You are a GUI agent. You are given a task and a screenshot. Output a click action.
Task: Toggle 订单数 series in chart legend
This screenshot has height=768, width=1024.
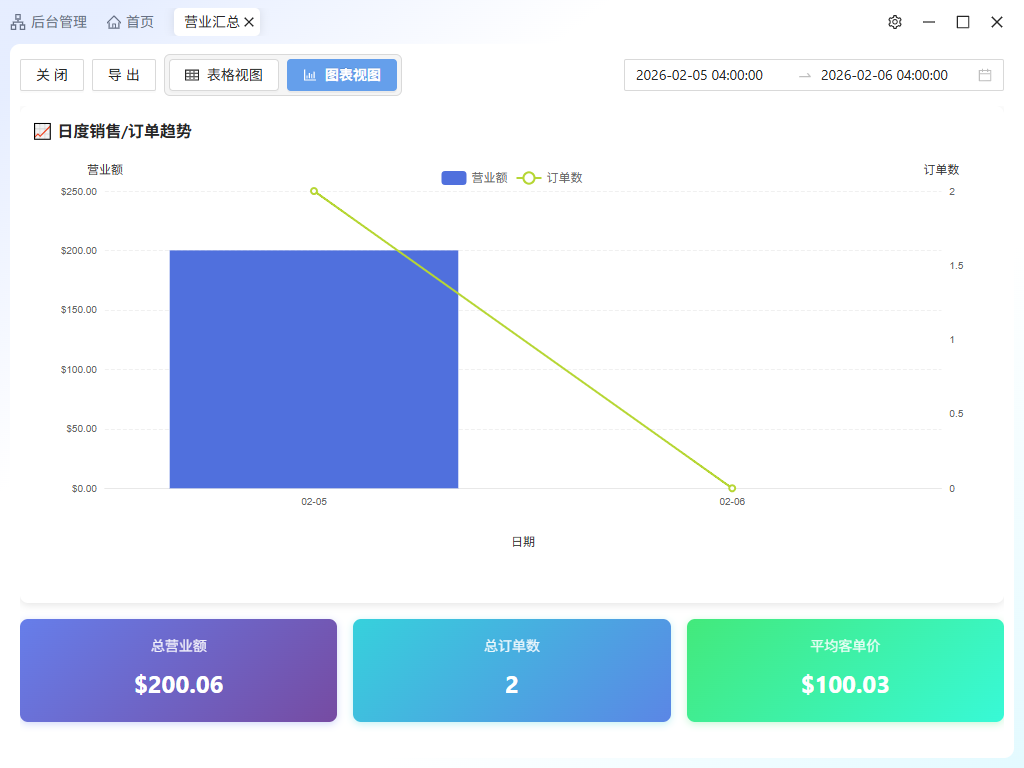point(549,178)
